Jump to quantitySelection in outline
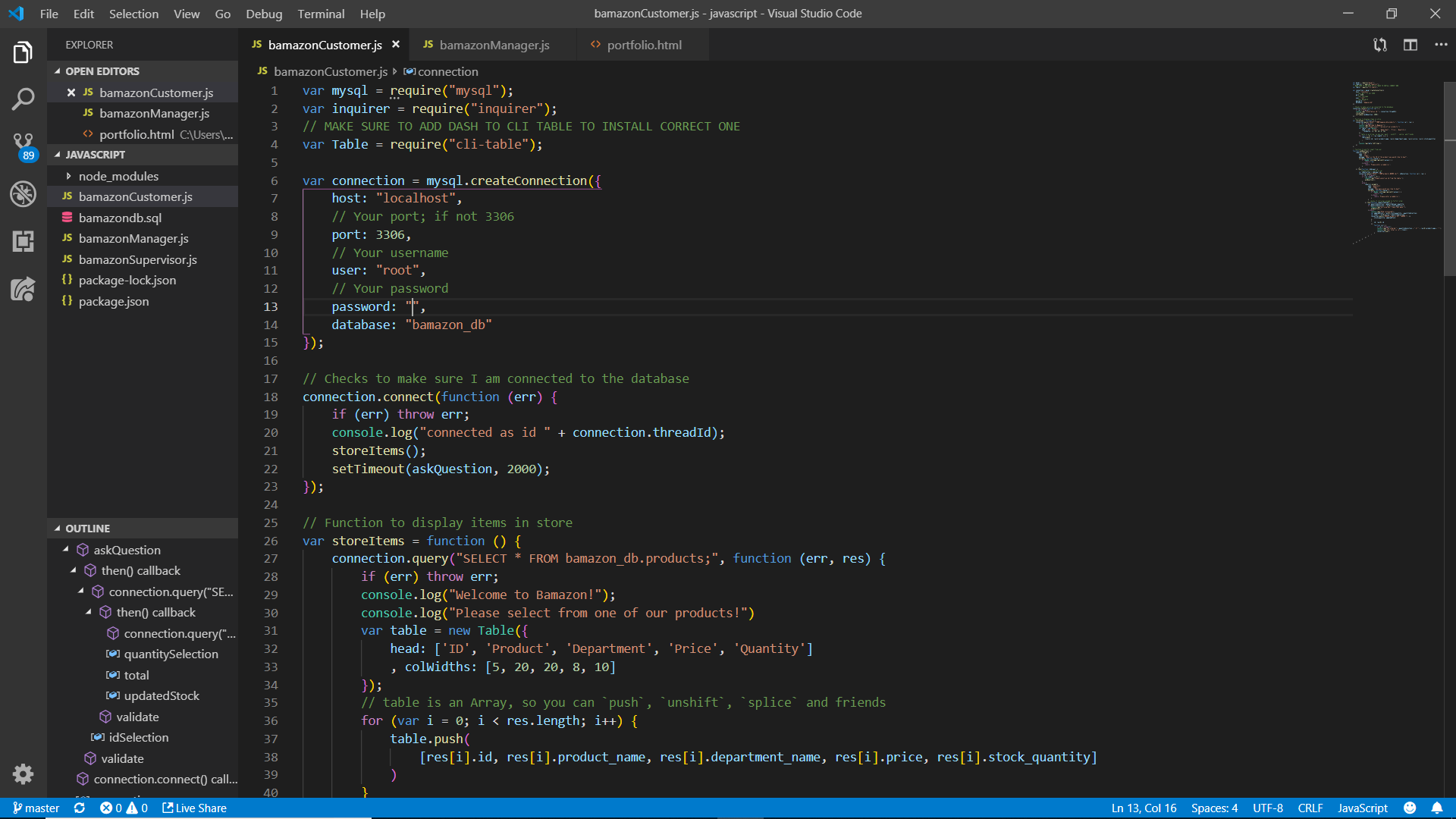 click(x=171, y=654)
